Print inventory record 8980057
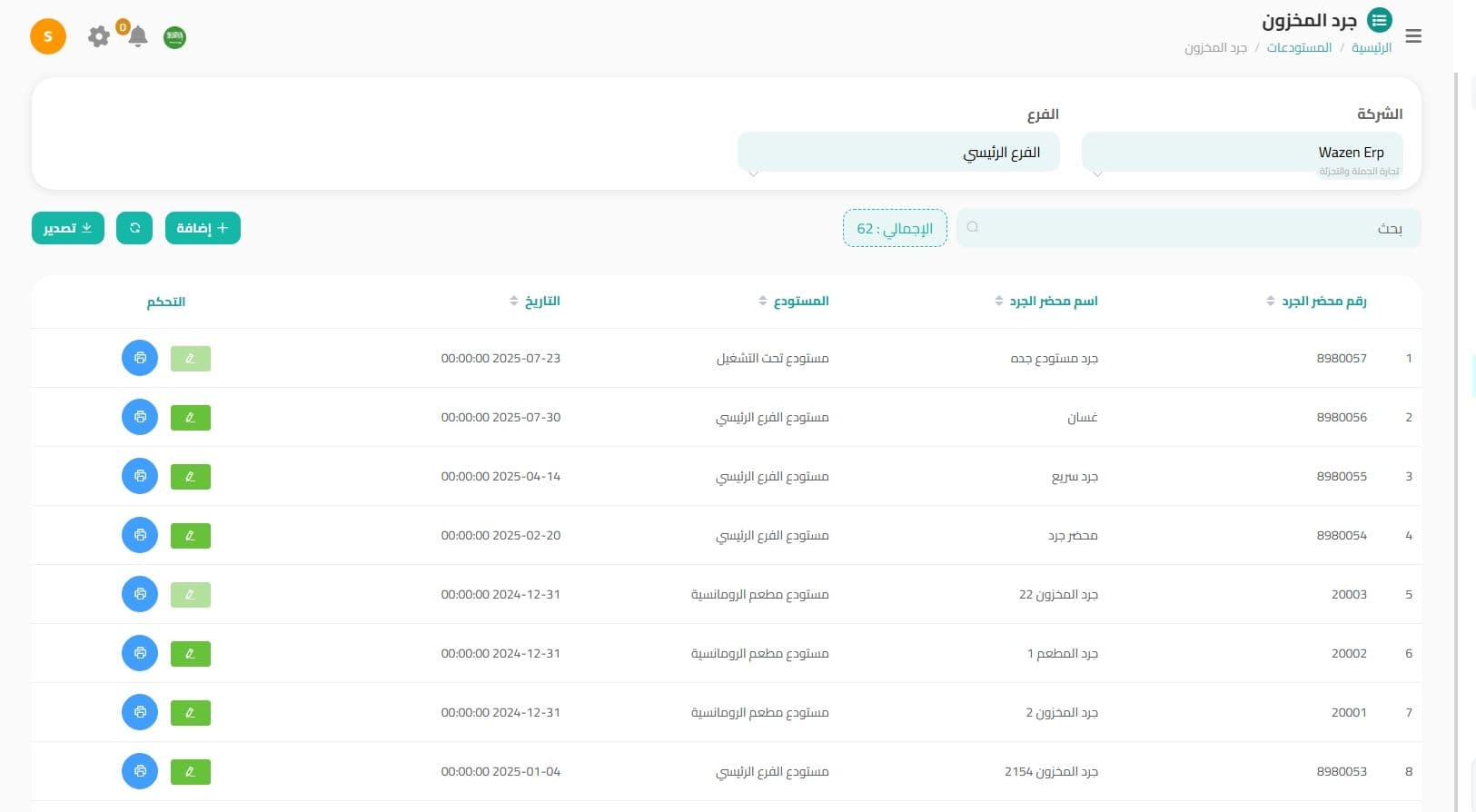The image size is (1476, 812). [140, 359]
